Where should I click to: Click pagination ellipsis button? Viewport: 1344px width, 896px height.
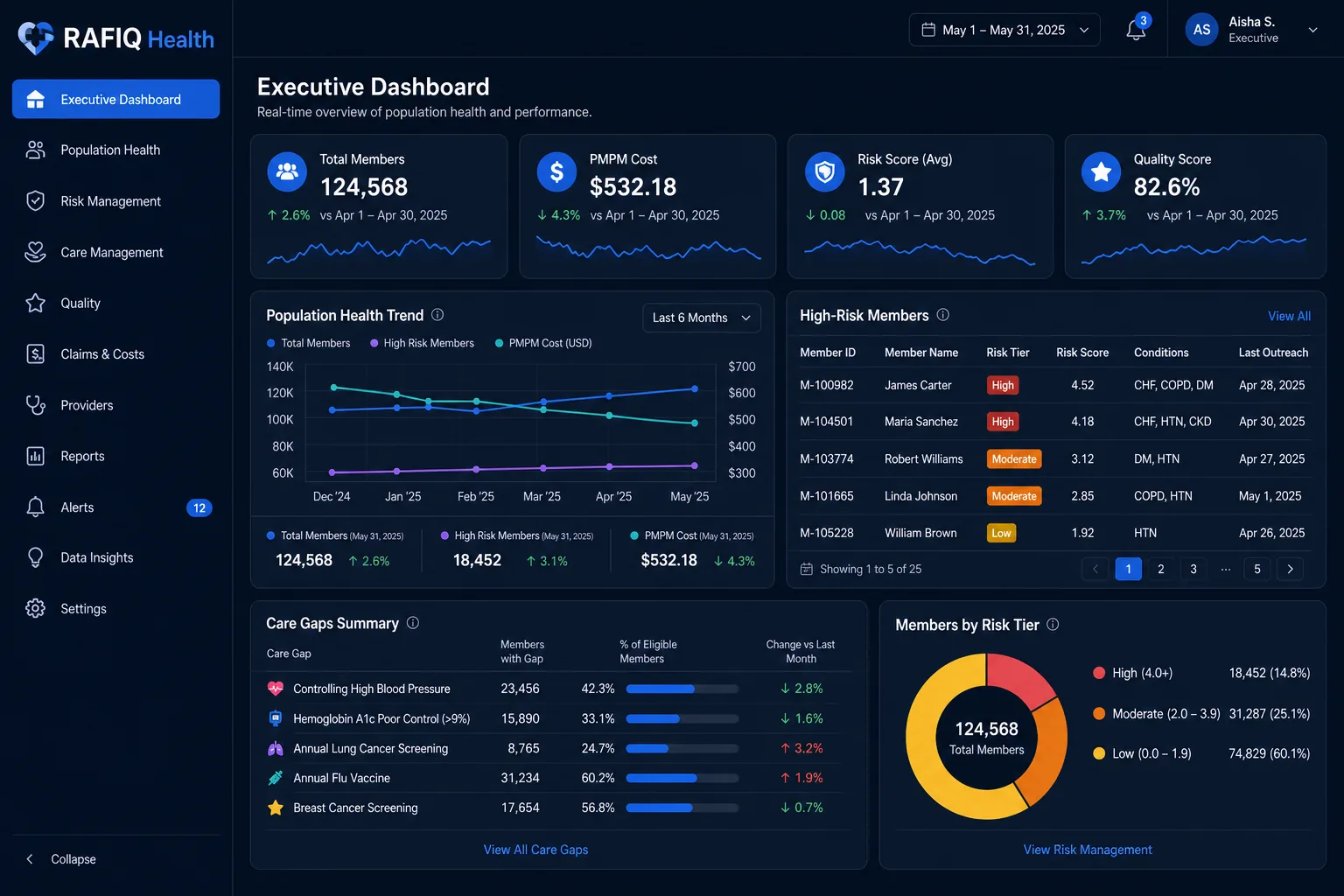click(1225, 569)
